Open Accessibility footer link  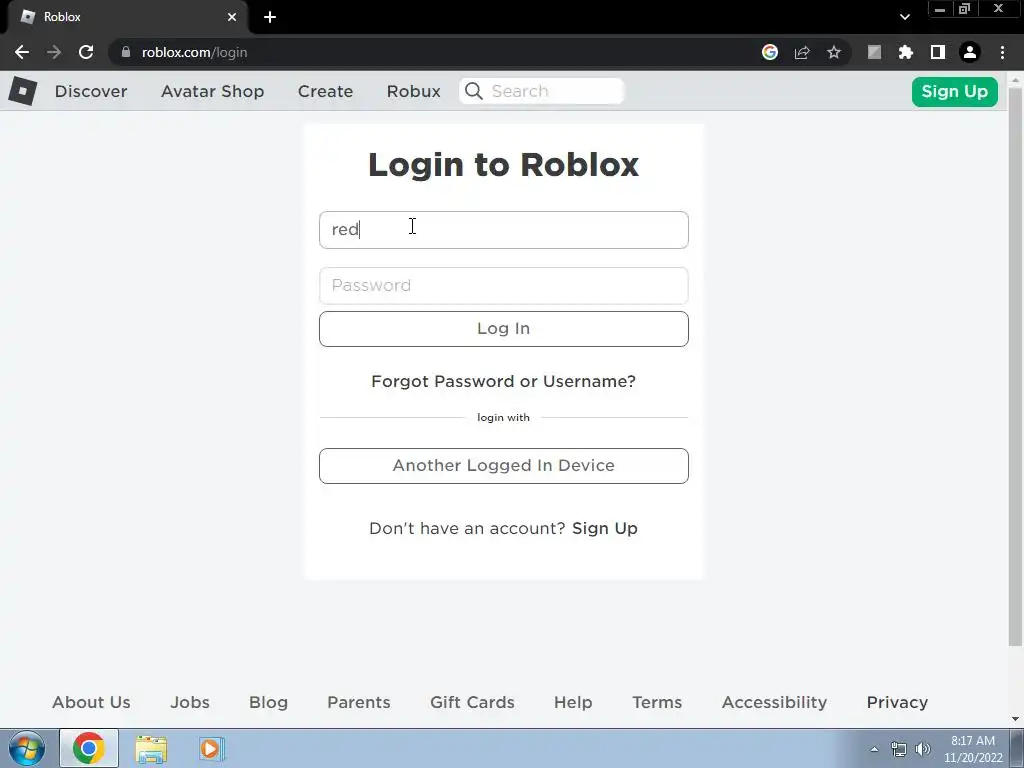[774, 702]
